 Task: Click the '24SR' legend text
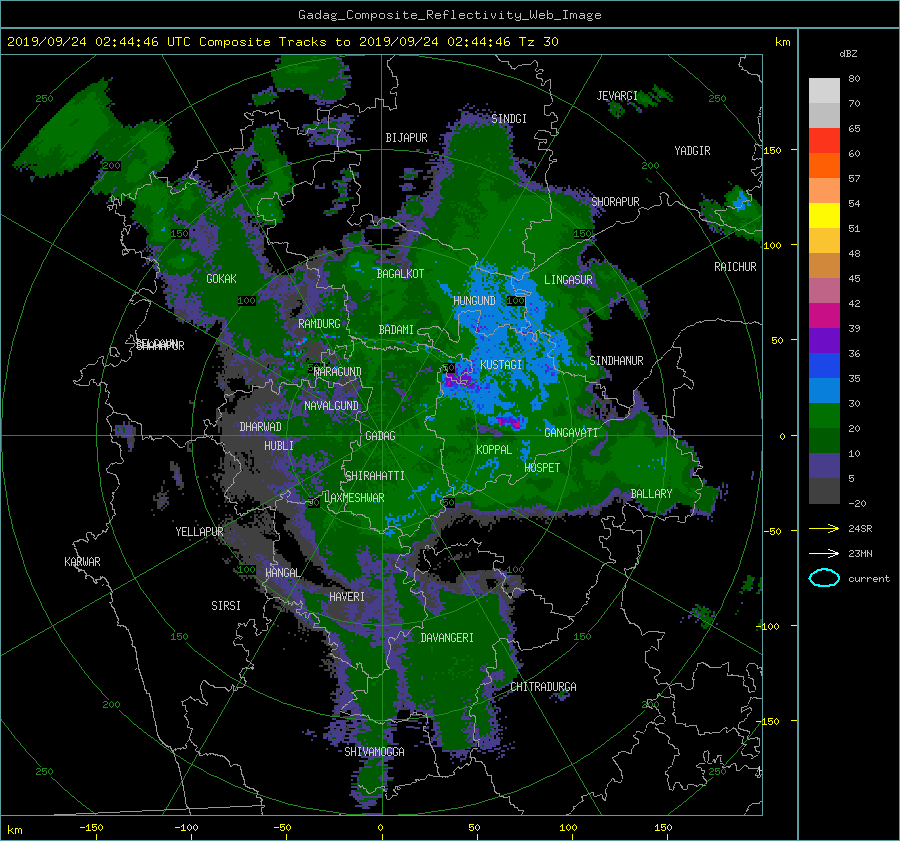click(860, 529)
